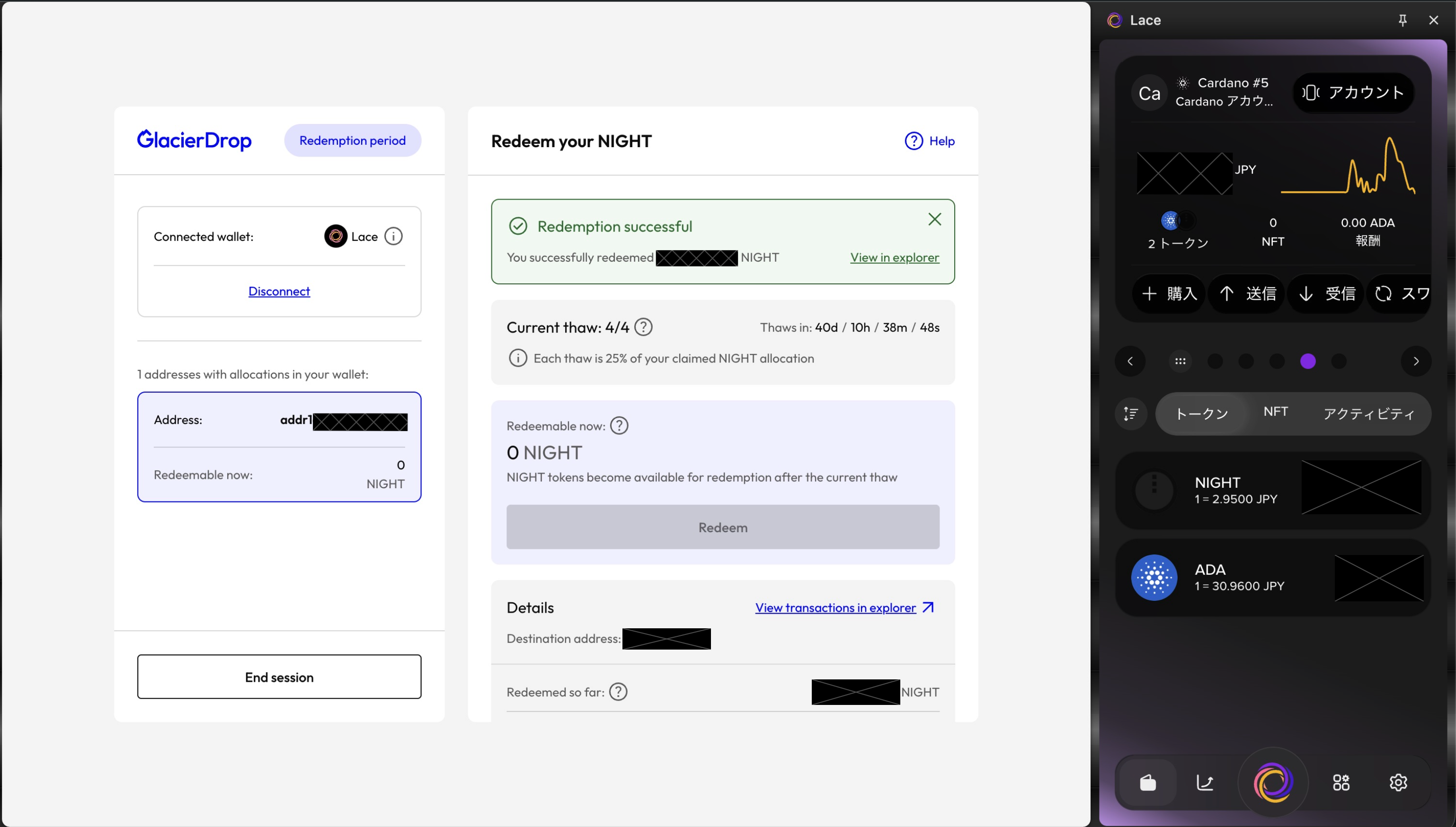Click the 0.00 ADA rewards stat
The width and height of the screenshot is (1456, 827).
(1367, 231)
